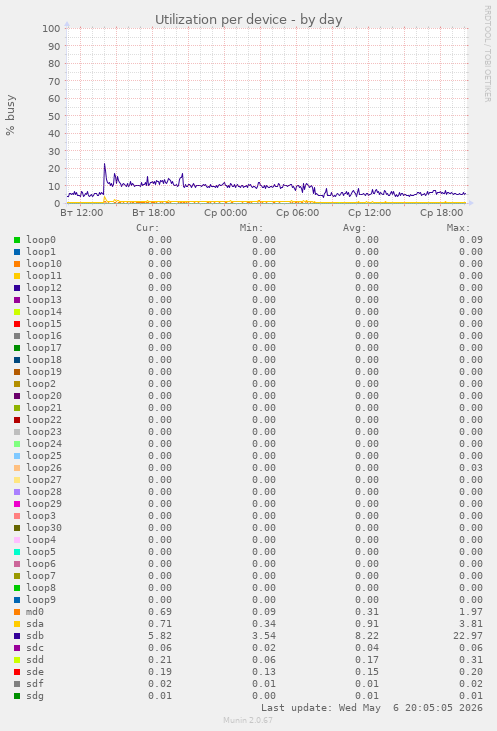Click the 'Ср 12:00' x-axis label
The height and width of the screenshot is (731, 497).
tap(369, 213)
